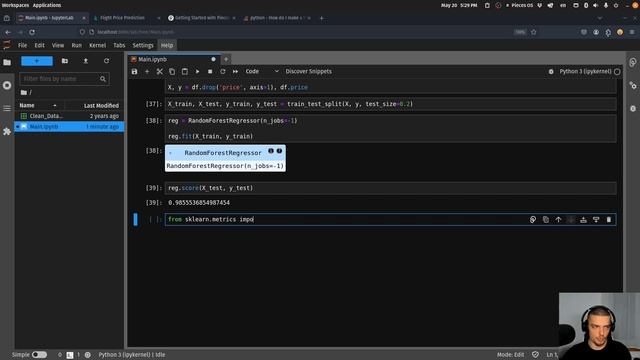Screen dimensions: 640x360
Task: Open running terminals and kernels panel
Action: 7,85
